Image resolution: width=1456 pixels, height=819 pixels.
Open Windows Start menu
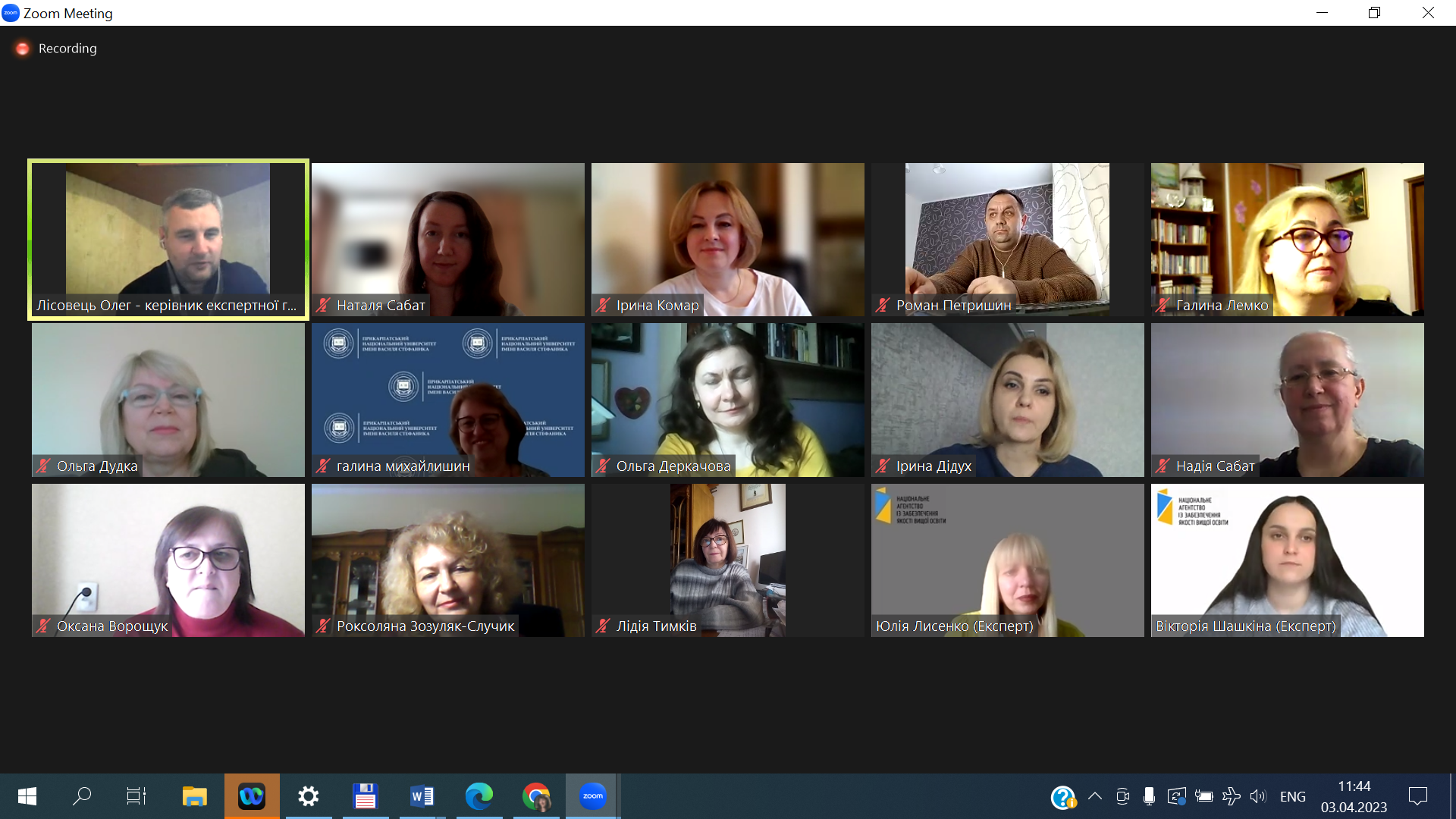[27, 795]
